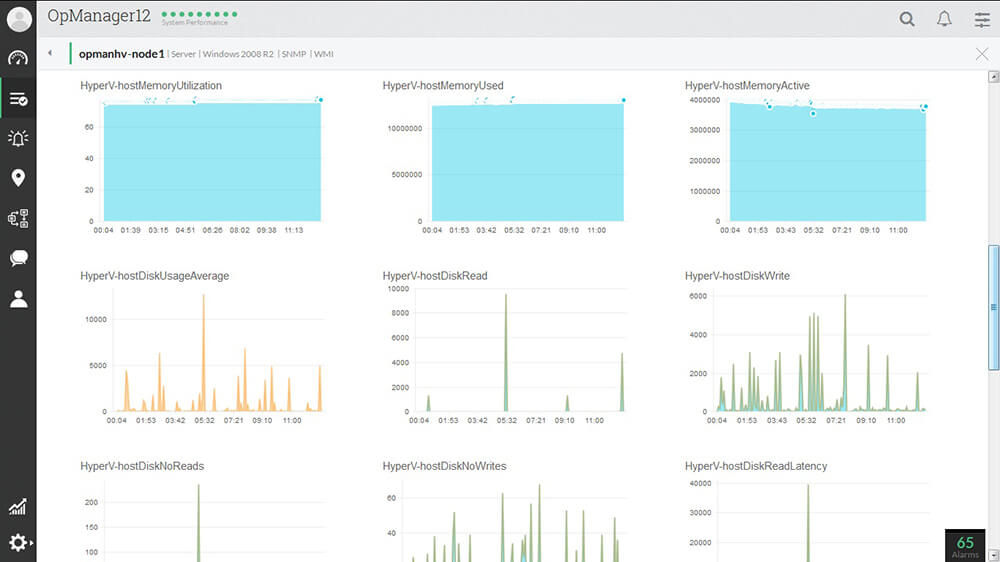Screen dimensions: 1000x562
Task: Click the last data point on hostMemoryActive chart
Action: 925,107
